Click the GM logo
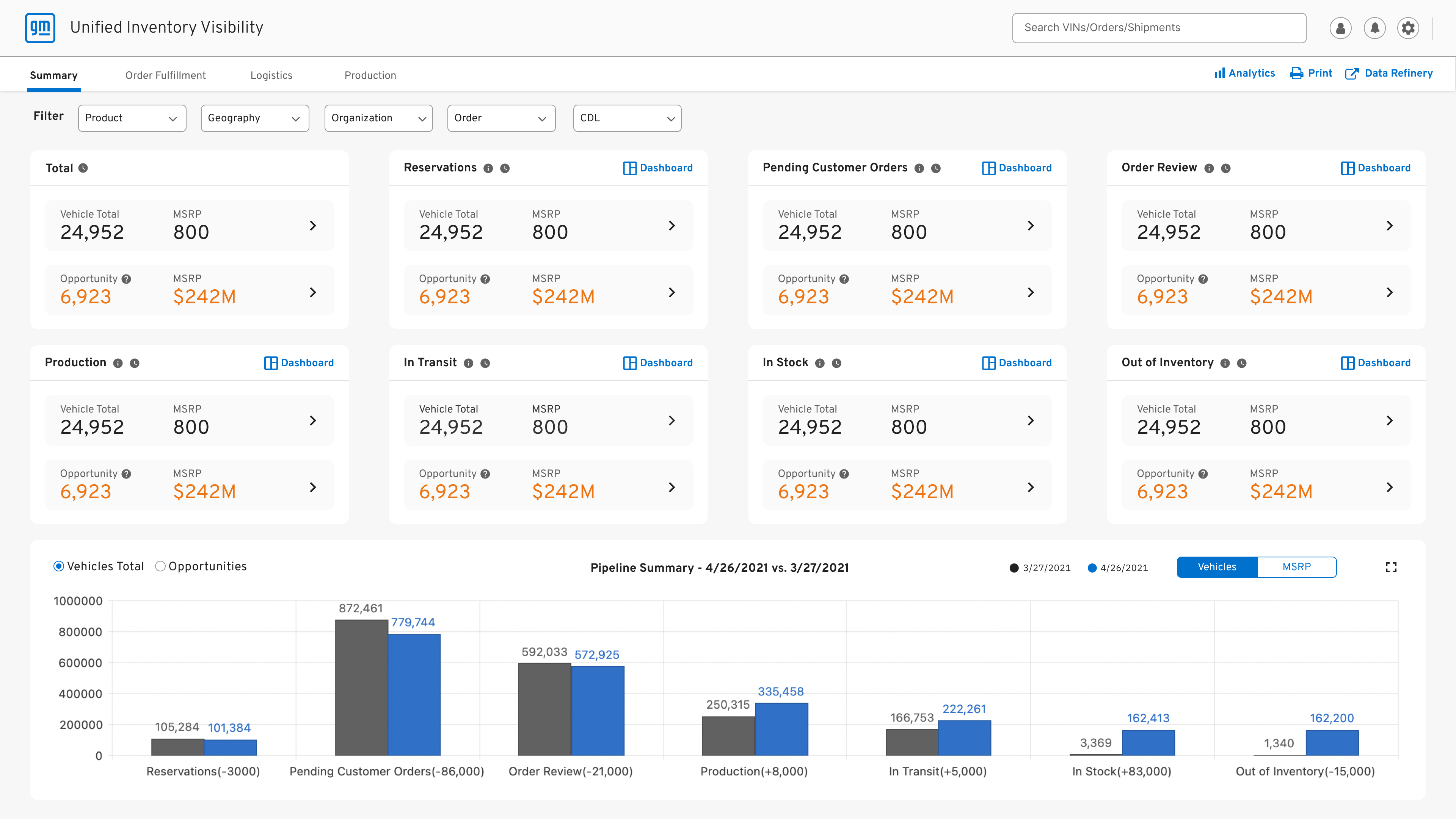Screen dimensions: 1456x819 click(x=40, y=28)
